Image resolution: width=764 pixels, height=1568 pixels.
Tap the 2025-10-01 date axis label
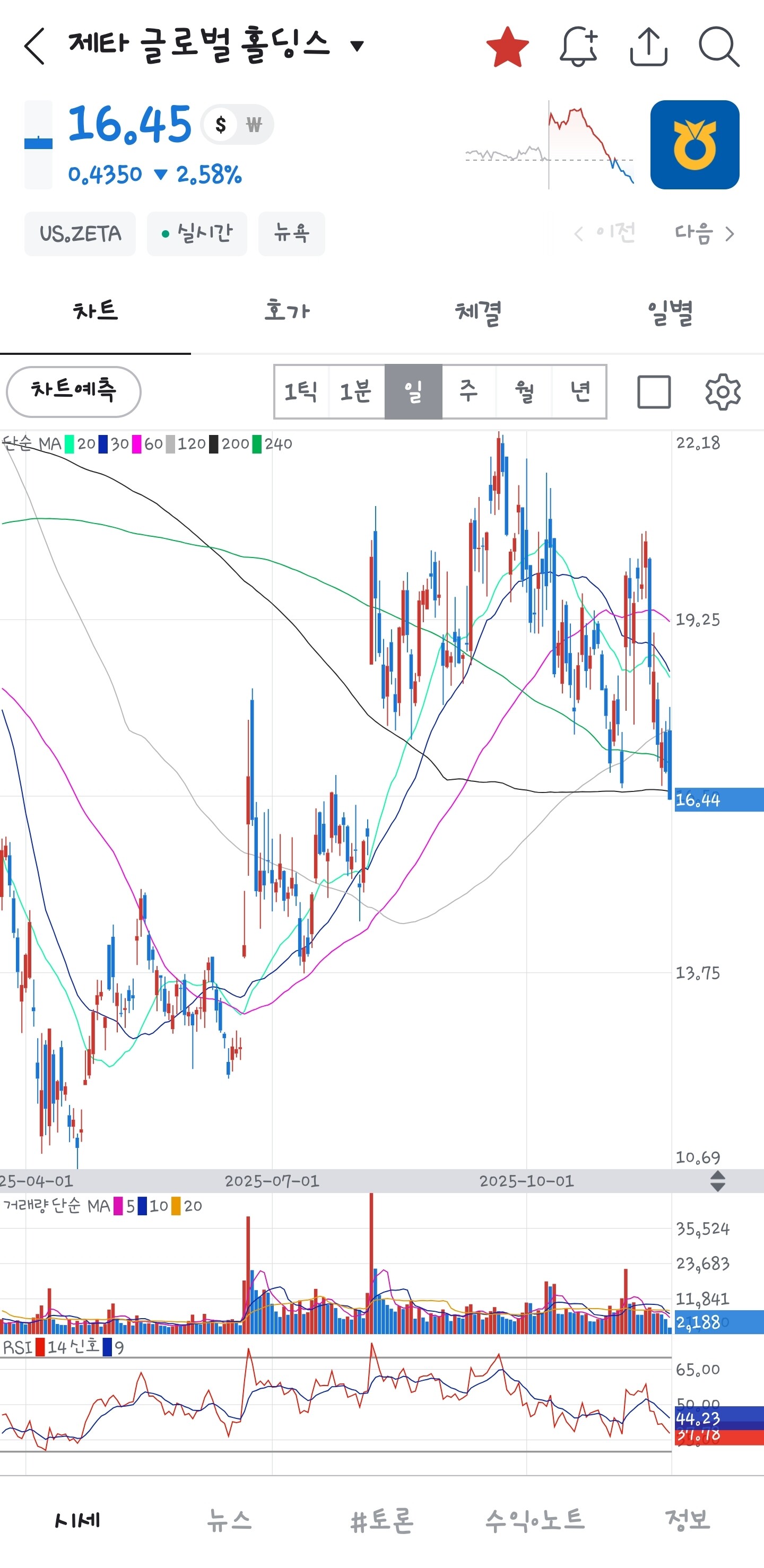(527, 1181)
